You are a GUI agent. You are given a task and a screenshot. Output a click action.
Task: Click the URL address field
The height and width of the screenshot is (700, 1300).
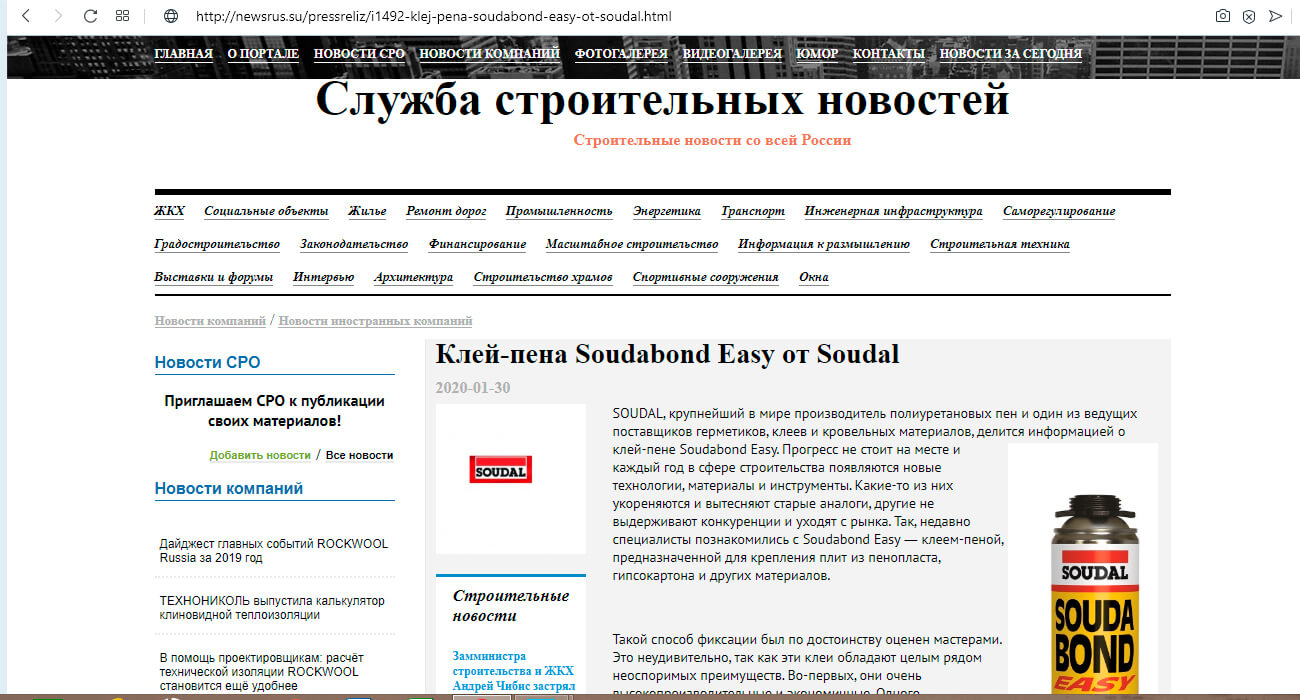(433, 16)
